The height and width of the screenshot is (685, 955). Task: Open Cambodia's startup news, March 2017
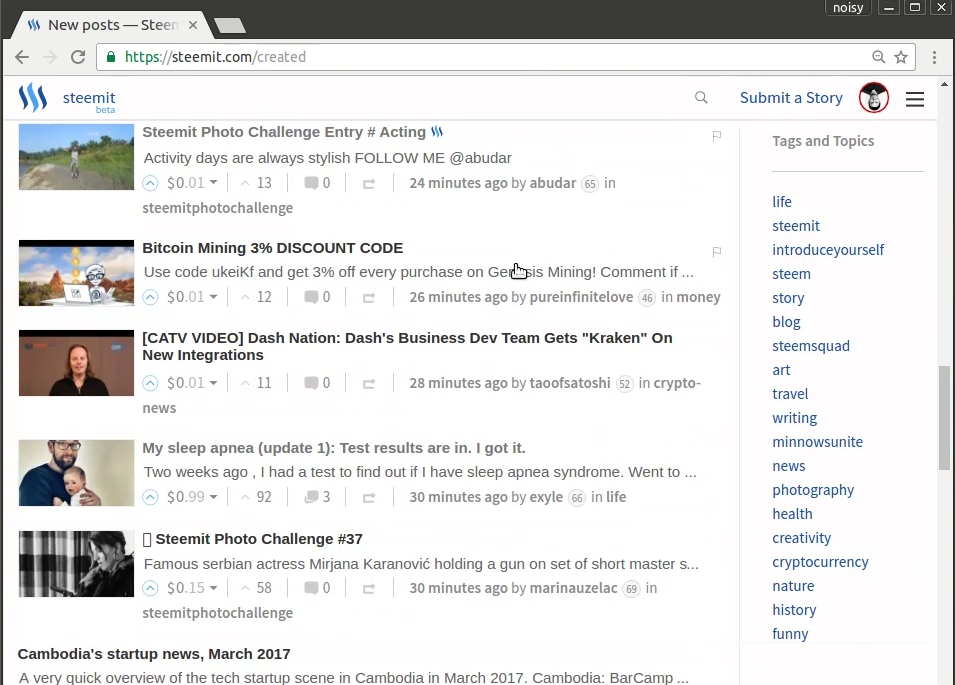point(154,654)
